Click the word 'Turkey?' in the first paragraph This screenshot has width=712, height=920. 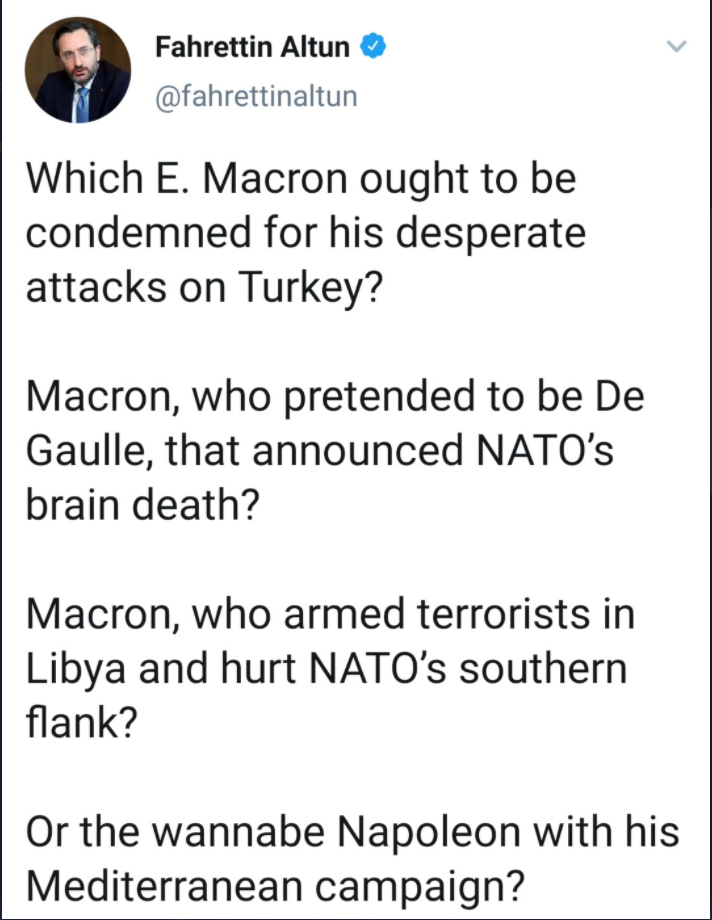tap(311, 289)
